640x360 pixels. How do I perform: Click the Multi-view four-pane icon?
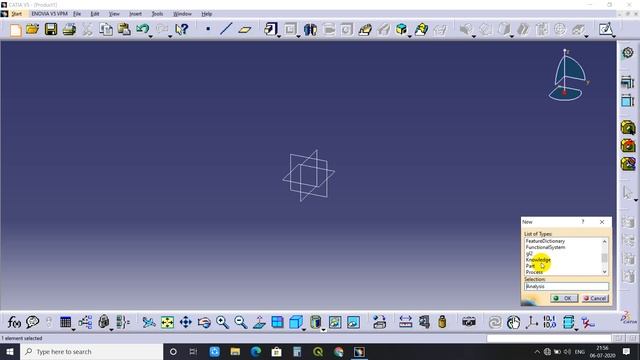point(278,322)
